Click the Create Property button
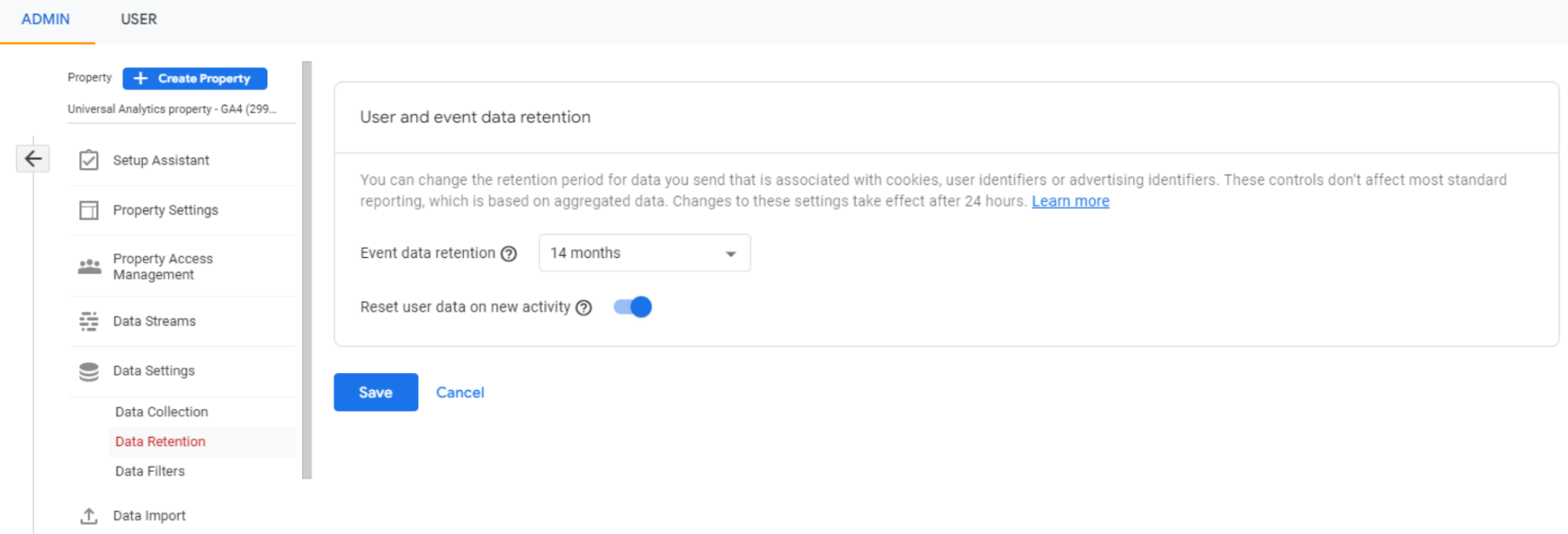Image resolution: width=1568 pixels, height=534 pixels. click(x=195, y=78)
